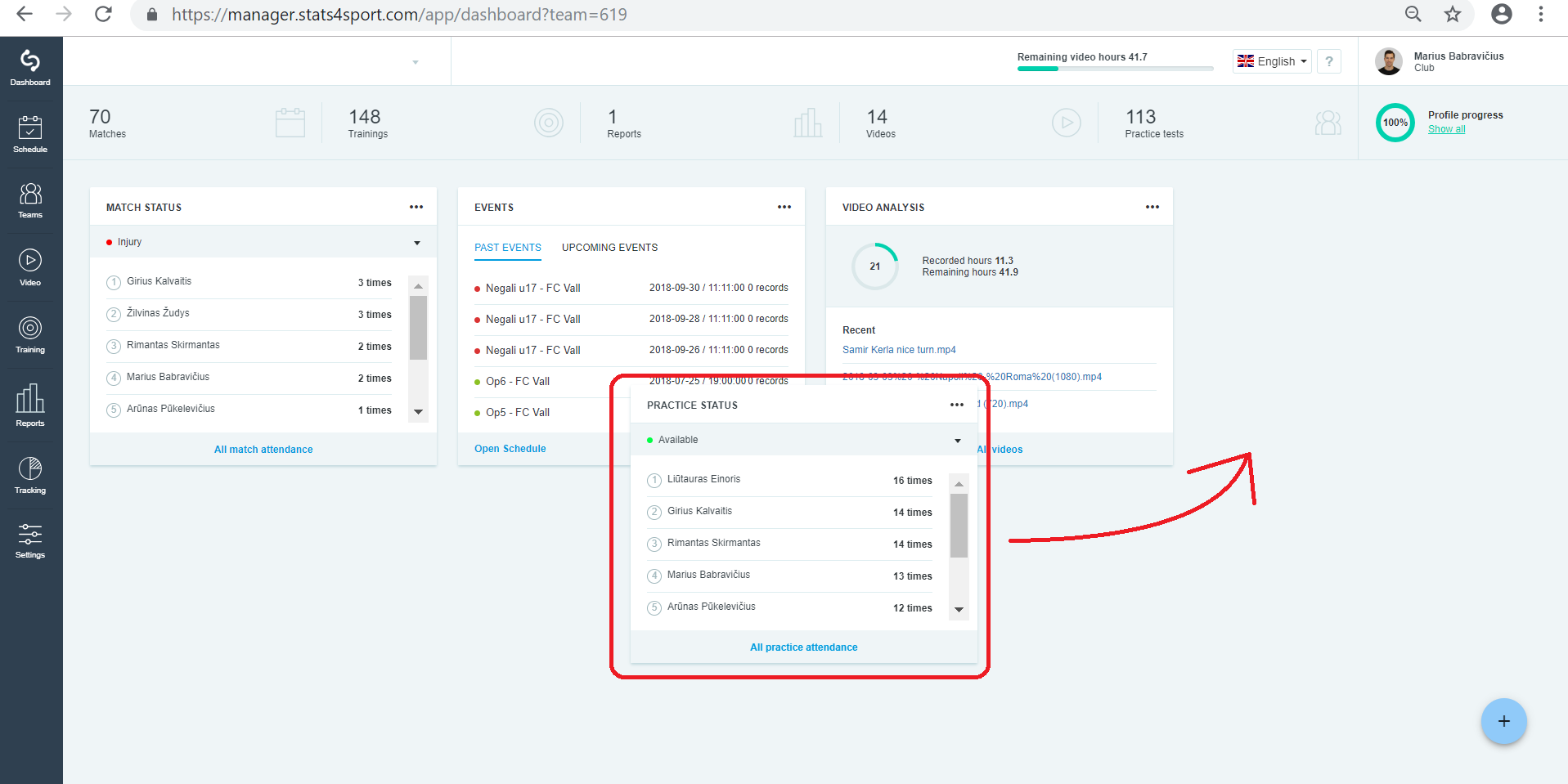Open the Settings sidebar icon

30,541
